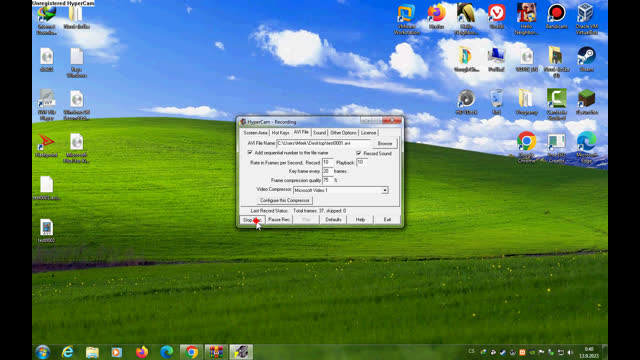
Task: Click Firefox icon in taskbar
Action: point(142,352)
